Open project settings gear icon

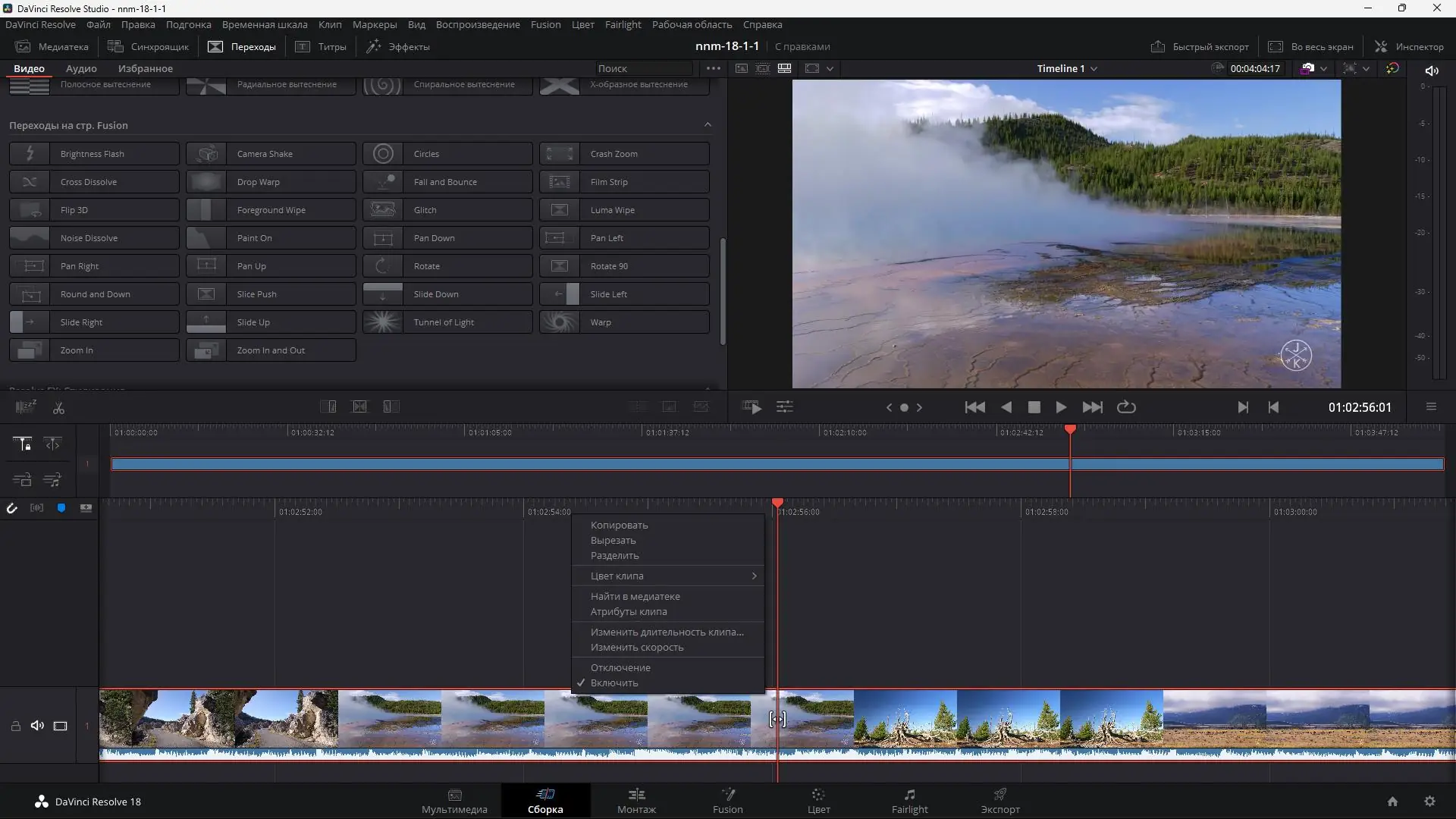1429,802
